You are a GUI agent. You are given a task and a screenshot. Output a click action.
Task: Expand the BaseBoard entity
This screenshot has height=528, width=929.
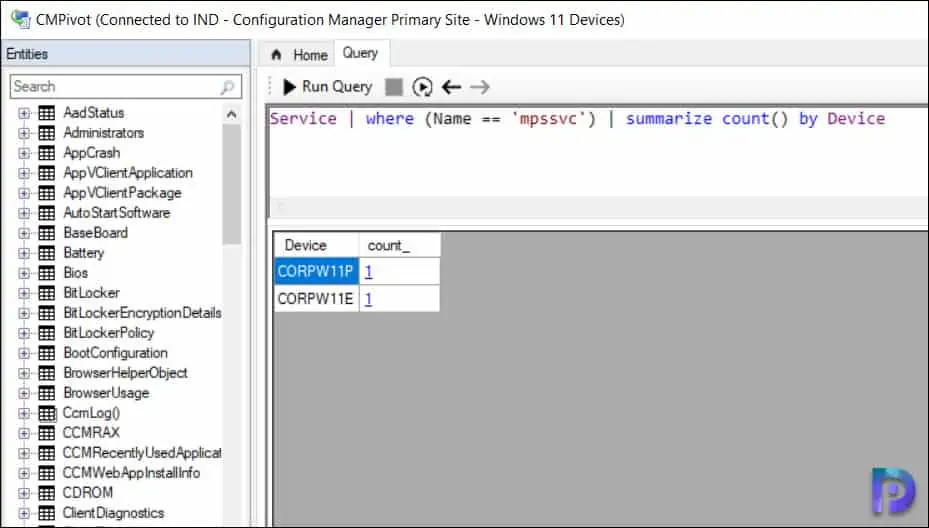pos(24,233)
